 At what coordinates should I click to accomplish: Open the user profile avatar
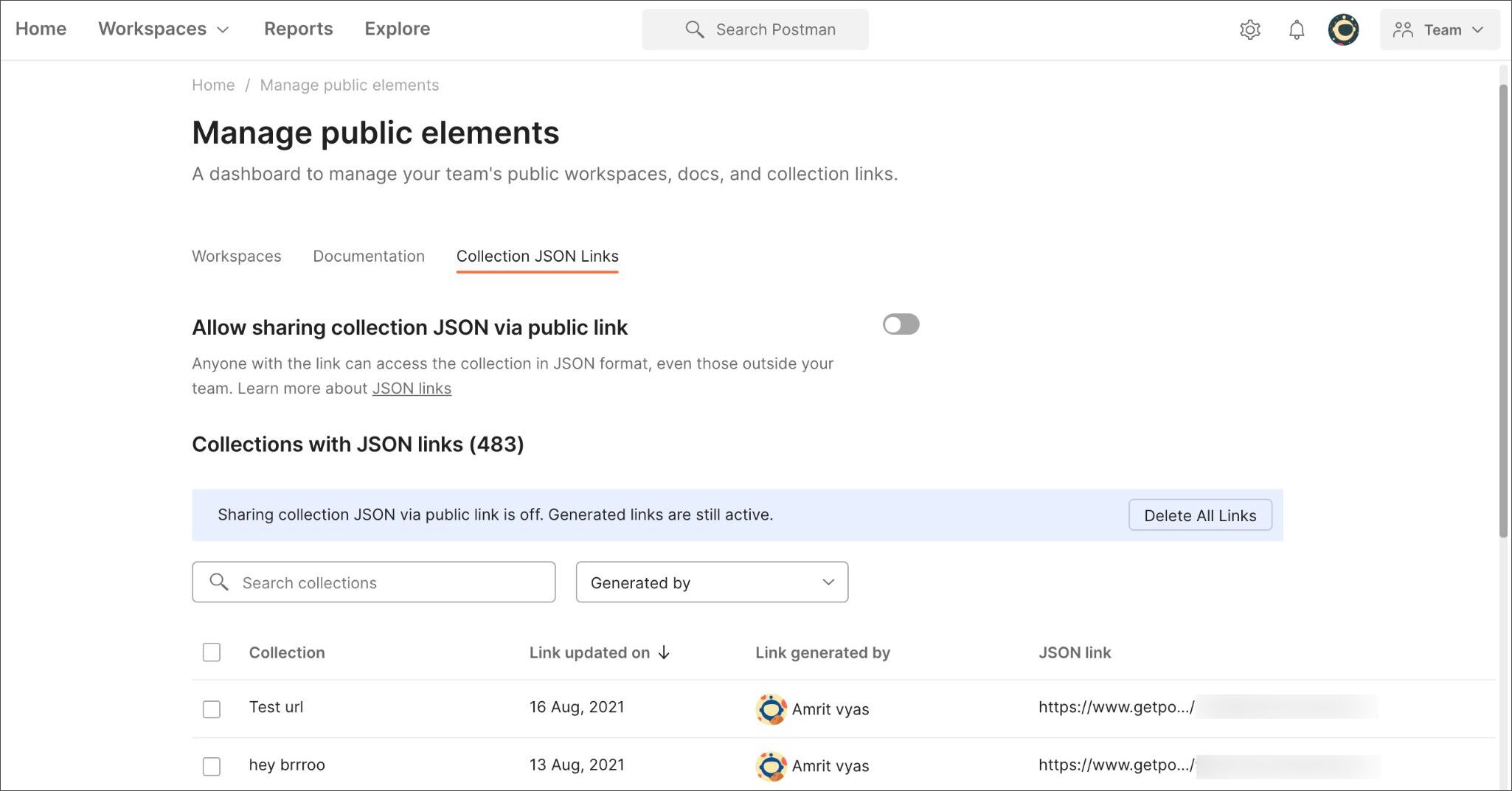[1343, 29]
